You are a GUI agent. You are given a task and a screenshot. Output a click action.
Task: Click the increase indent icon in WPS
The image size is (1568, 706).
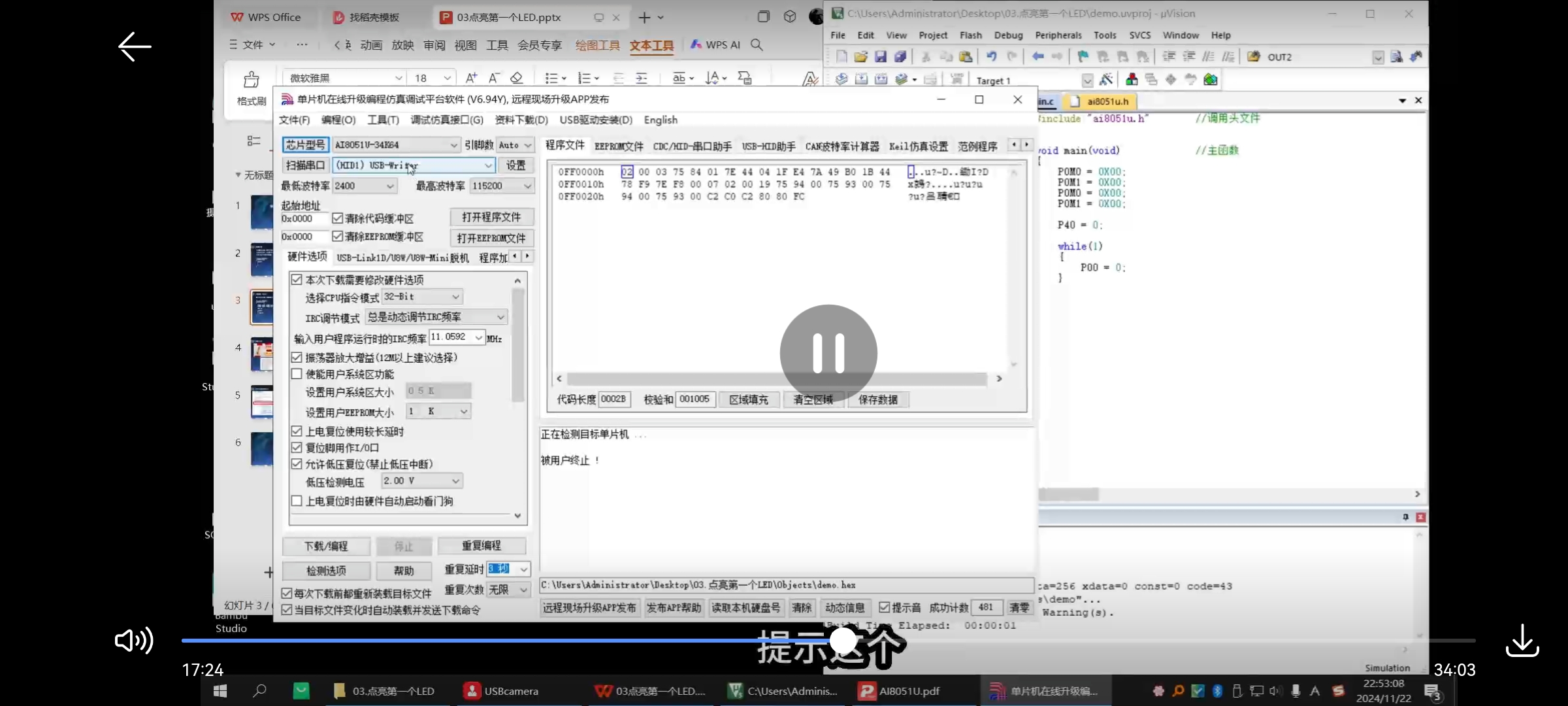642,78
